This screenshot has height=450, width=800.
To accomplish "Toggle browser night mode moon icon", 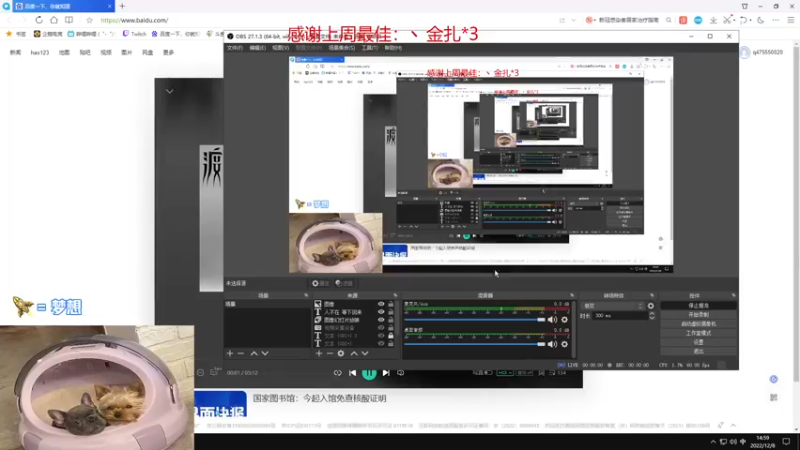I will (761, 20).
